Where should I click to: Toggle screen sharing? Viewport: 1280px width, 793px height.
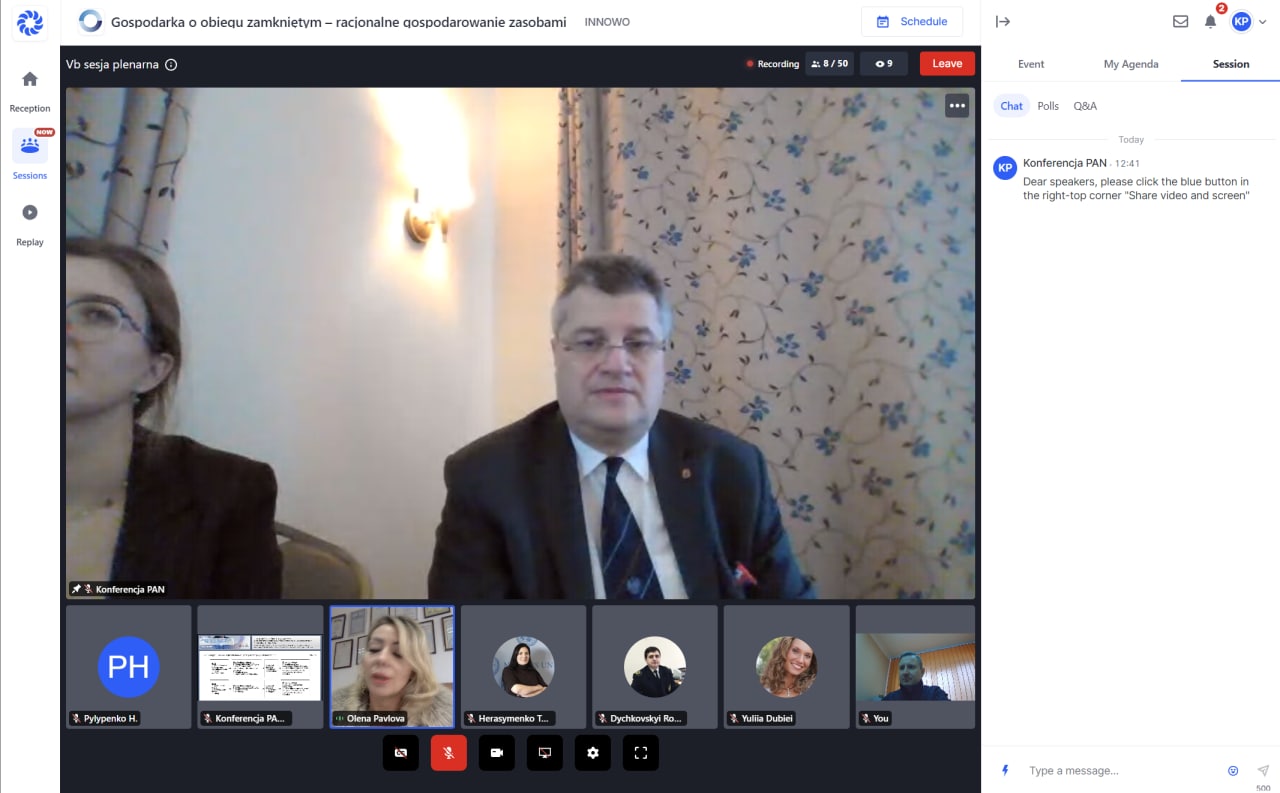[x=545, y=753]
